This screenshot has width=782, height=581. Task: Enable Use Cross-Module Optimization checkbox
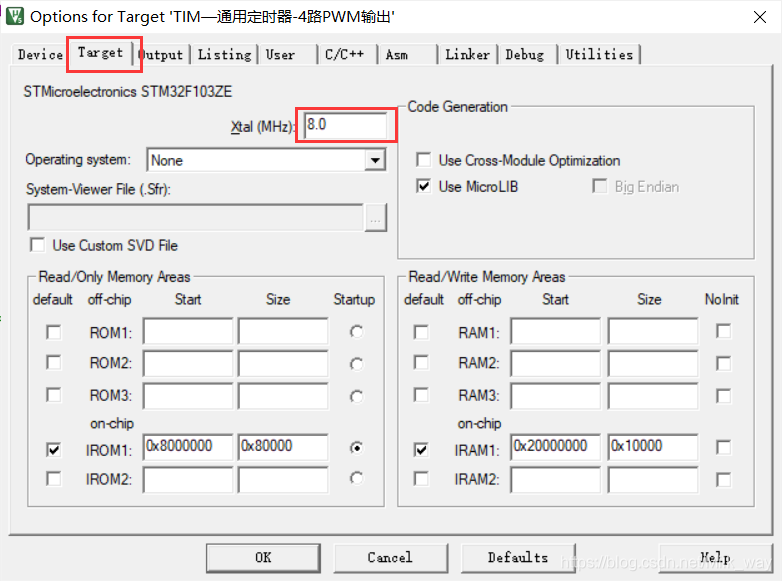pyautogui.click(x=424, y=160)
